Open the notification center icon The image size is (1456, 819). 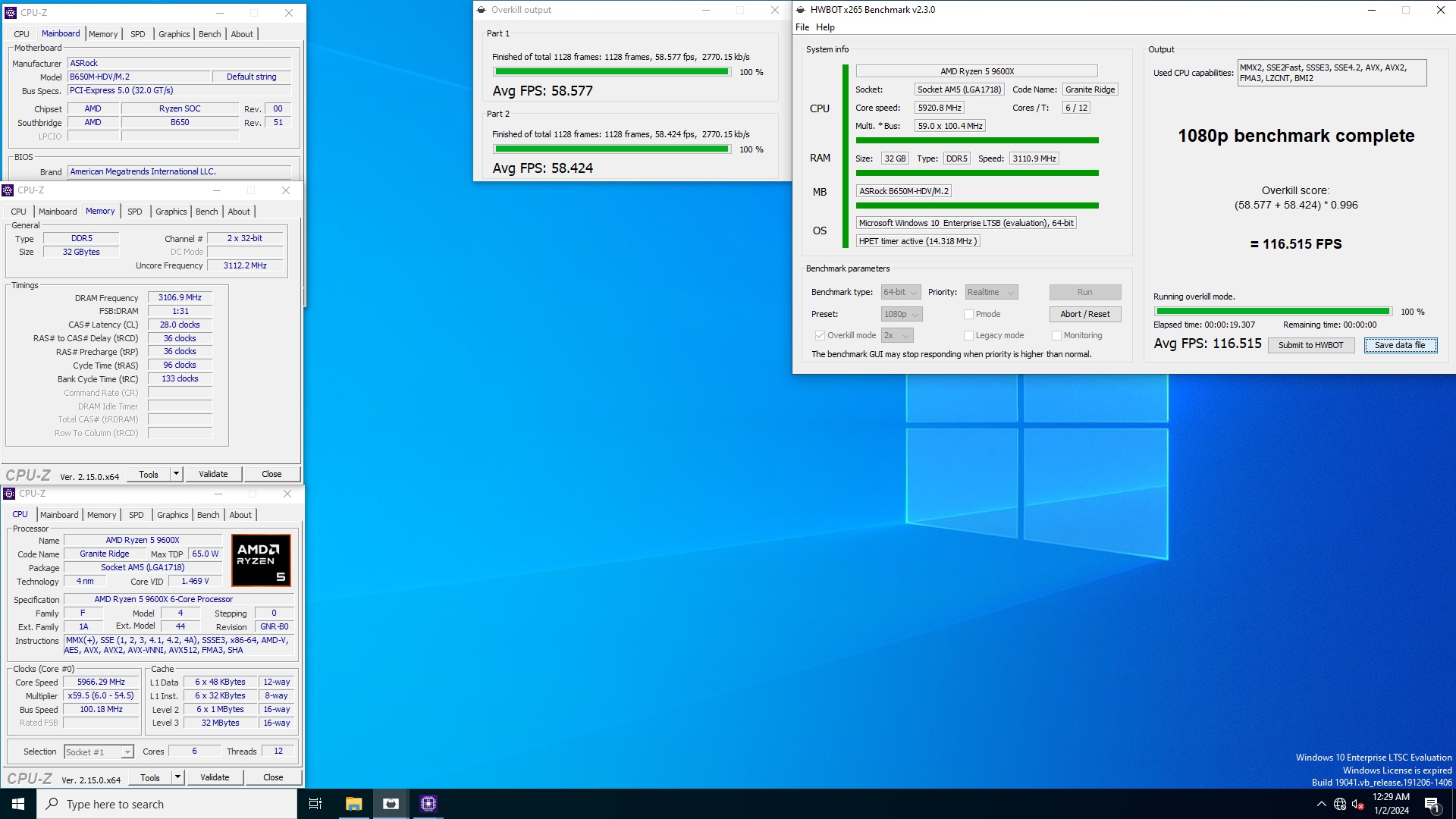click(x=1432, y=805)
